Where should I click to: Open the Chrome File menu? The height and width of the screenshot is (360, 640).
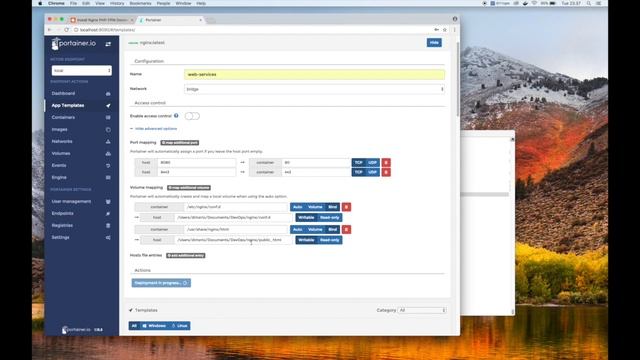[x=73, y=3]
